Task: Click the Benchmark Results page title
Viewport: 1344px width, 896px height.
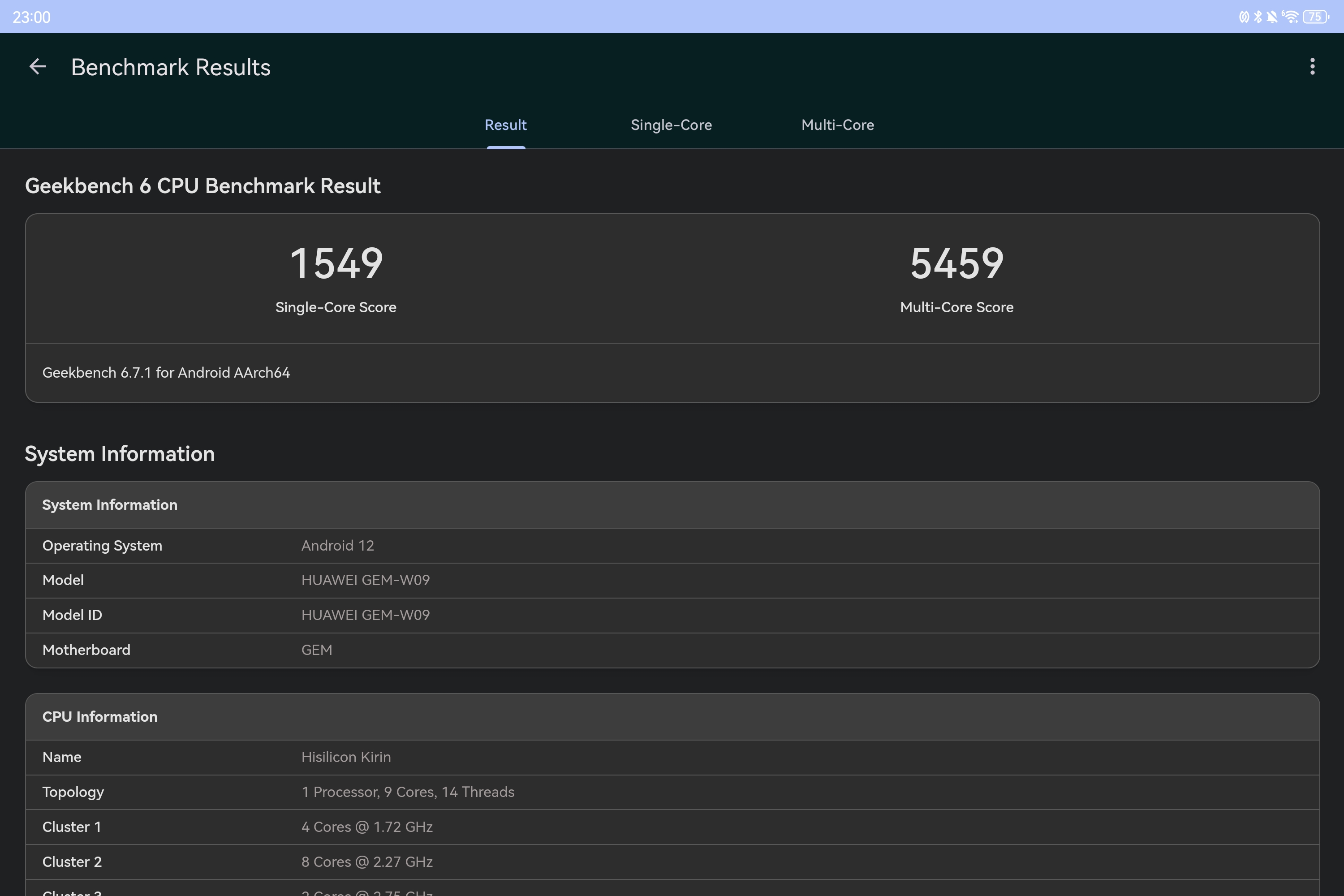Action: point(171,68)
